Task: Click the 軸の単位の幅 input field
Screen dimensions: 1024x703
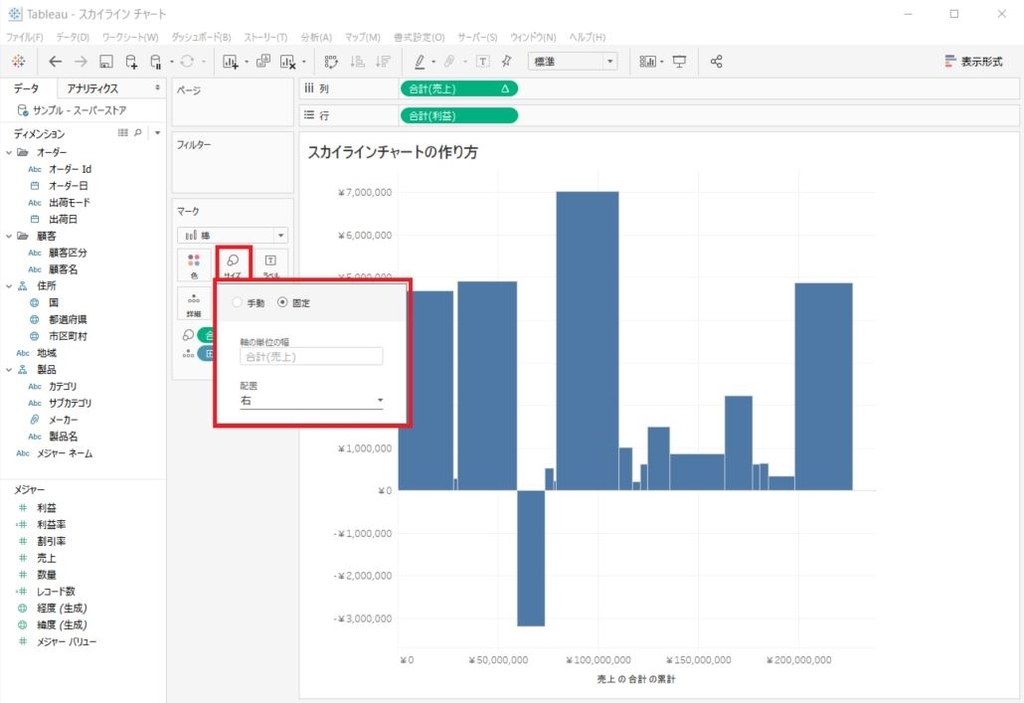Action: 312,357
